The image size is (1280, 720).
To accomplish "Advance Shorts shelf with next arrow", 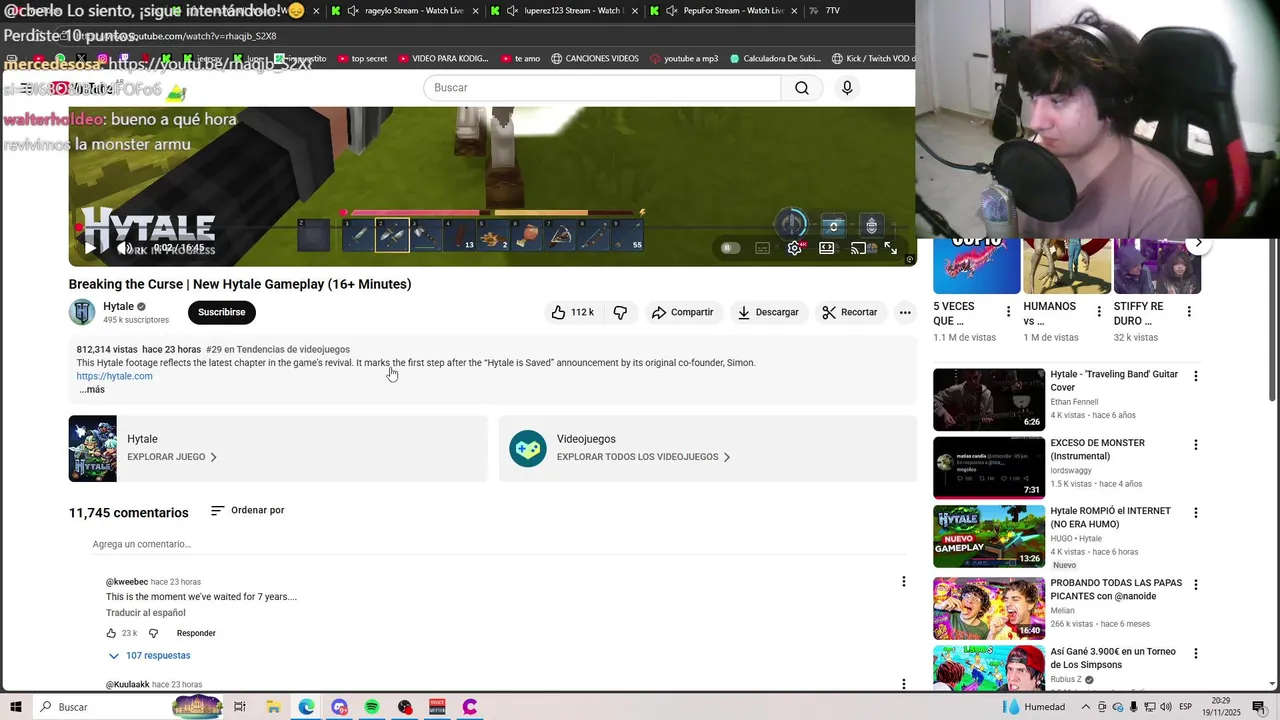I will pos(1198,243).
